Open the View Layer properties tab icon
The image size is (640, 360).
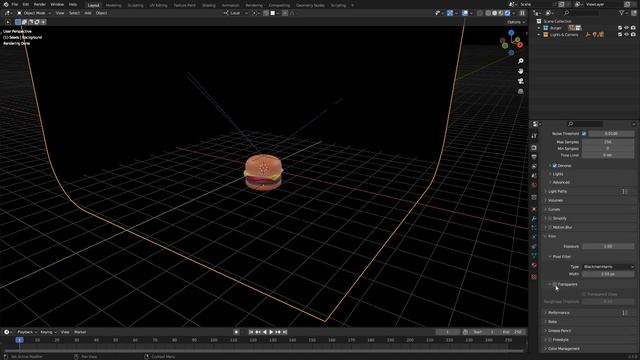pyautogui.click(x=534, y=167)
